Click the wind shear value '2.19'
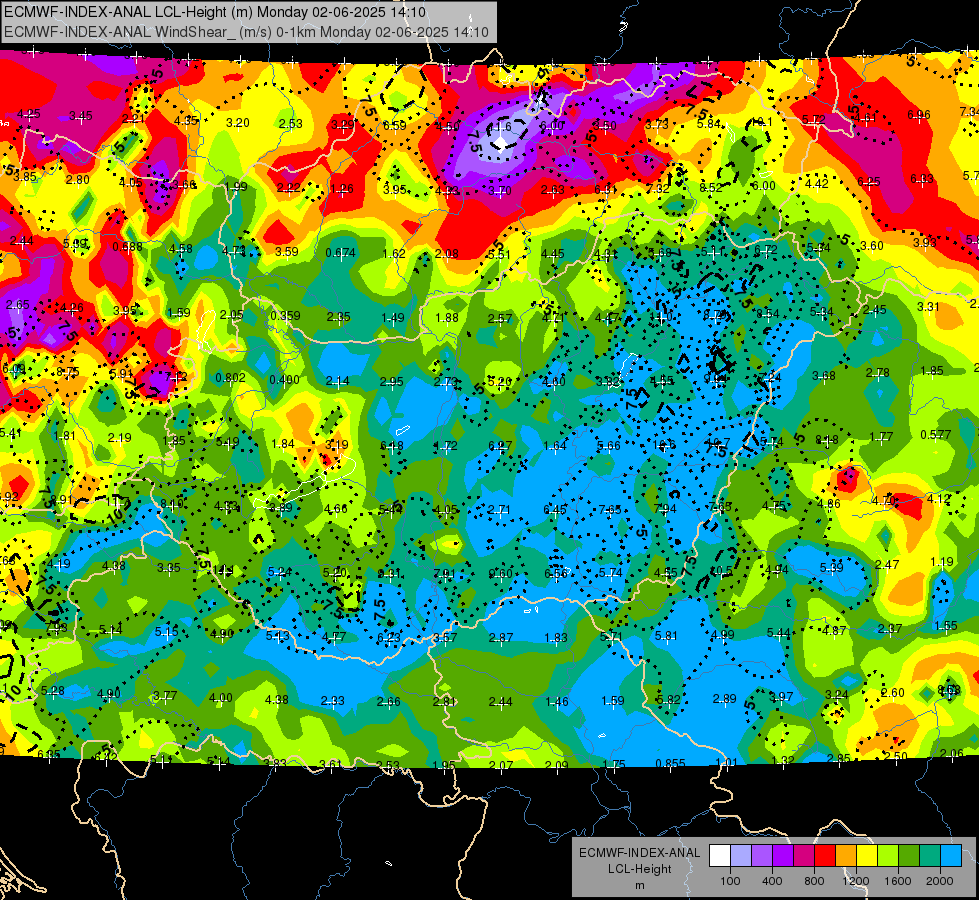This screenshot has width=979, height=900. tap(119, 438)
